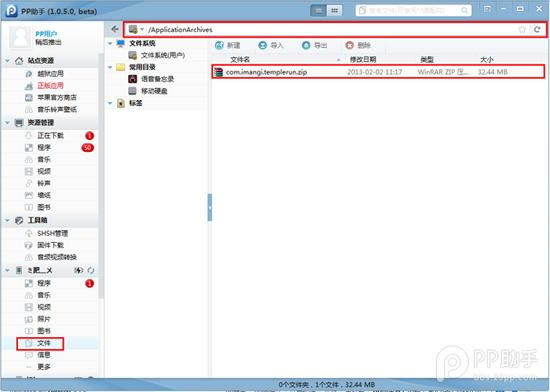Click the sidebar vertical scrollbar

click(102, 175)
